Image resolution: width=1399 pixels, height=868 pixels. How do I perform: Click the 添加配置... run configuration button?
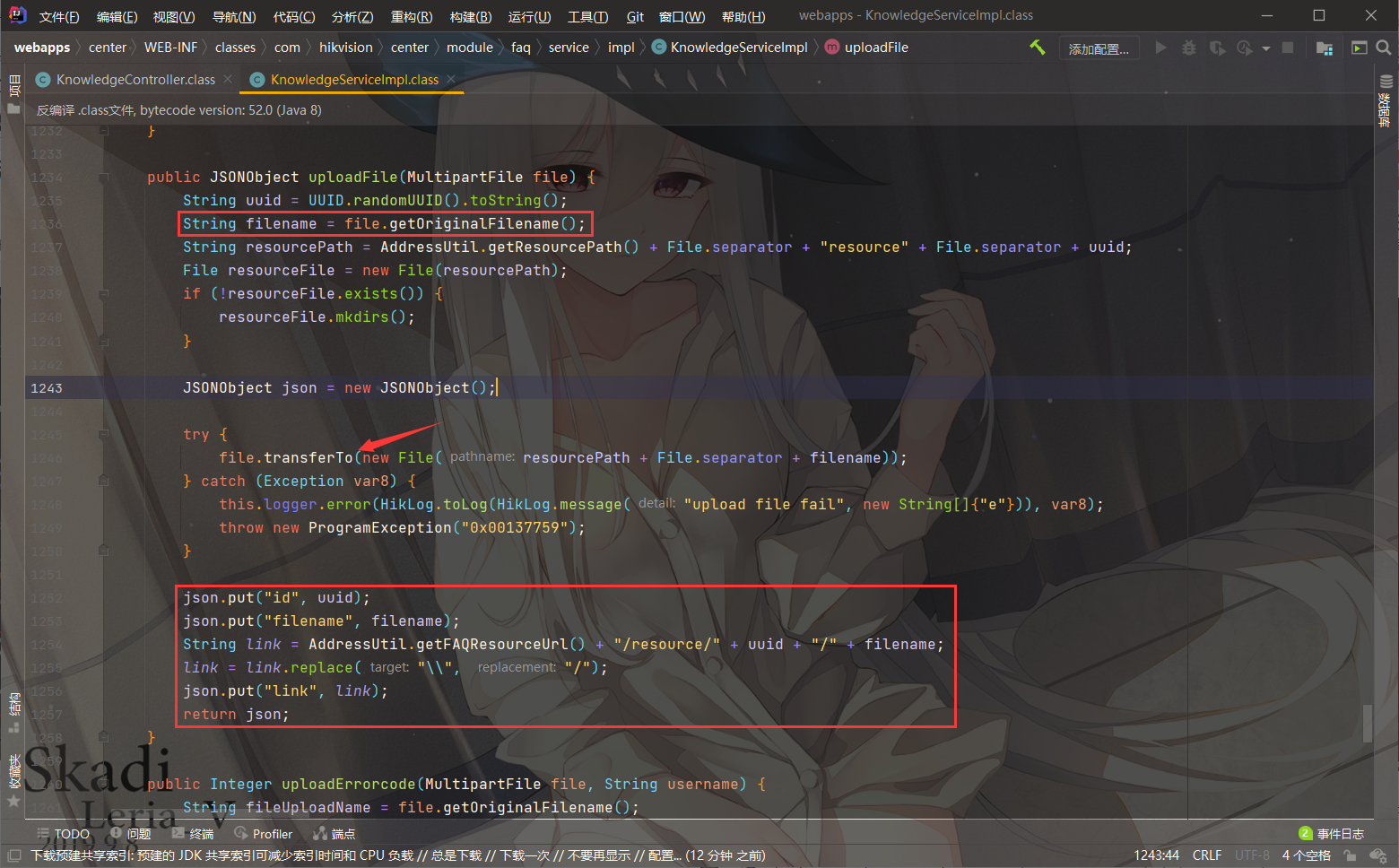1099,48
